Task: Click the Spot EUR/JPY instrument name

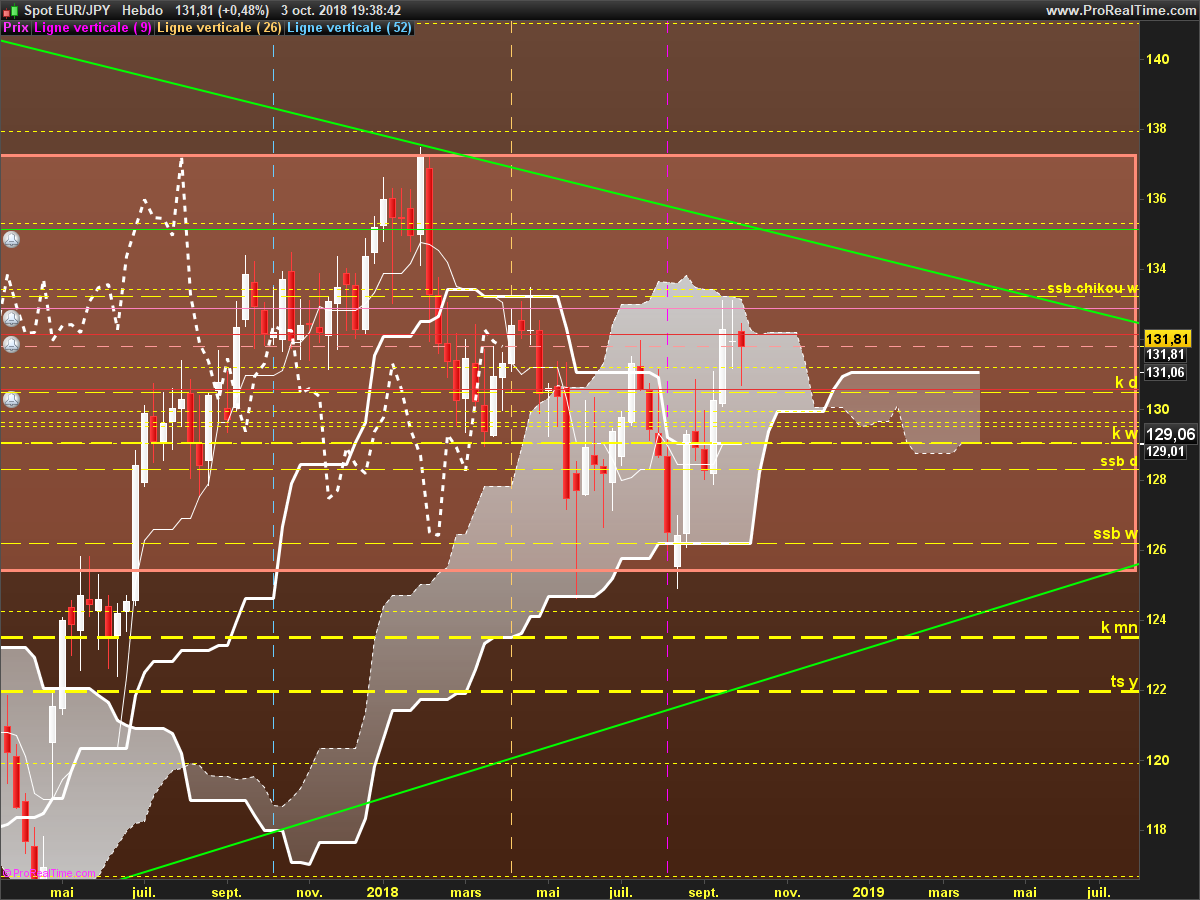Action: click(x=65, y=10)
